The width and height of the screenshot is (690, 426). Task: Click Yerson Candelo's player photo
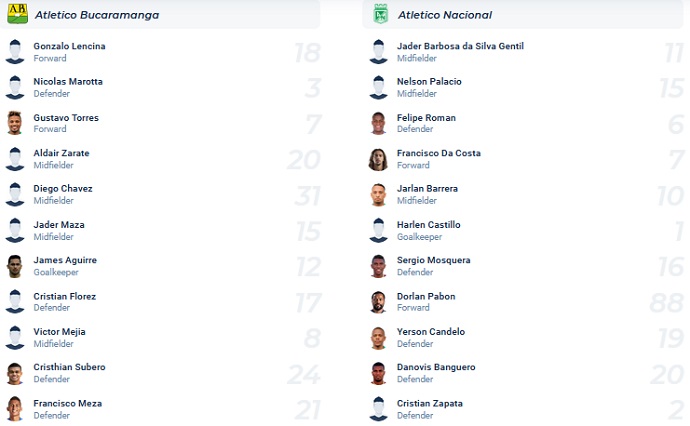pyautogui.click(x=379, y=338)
